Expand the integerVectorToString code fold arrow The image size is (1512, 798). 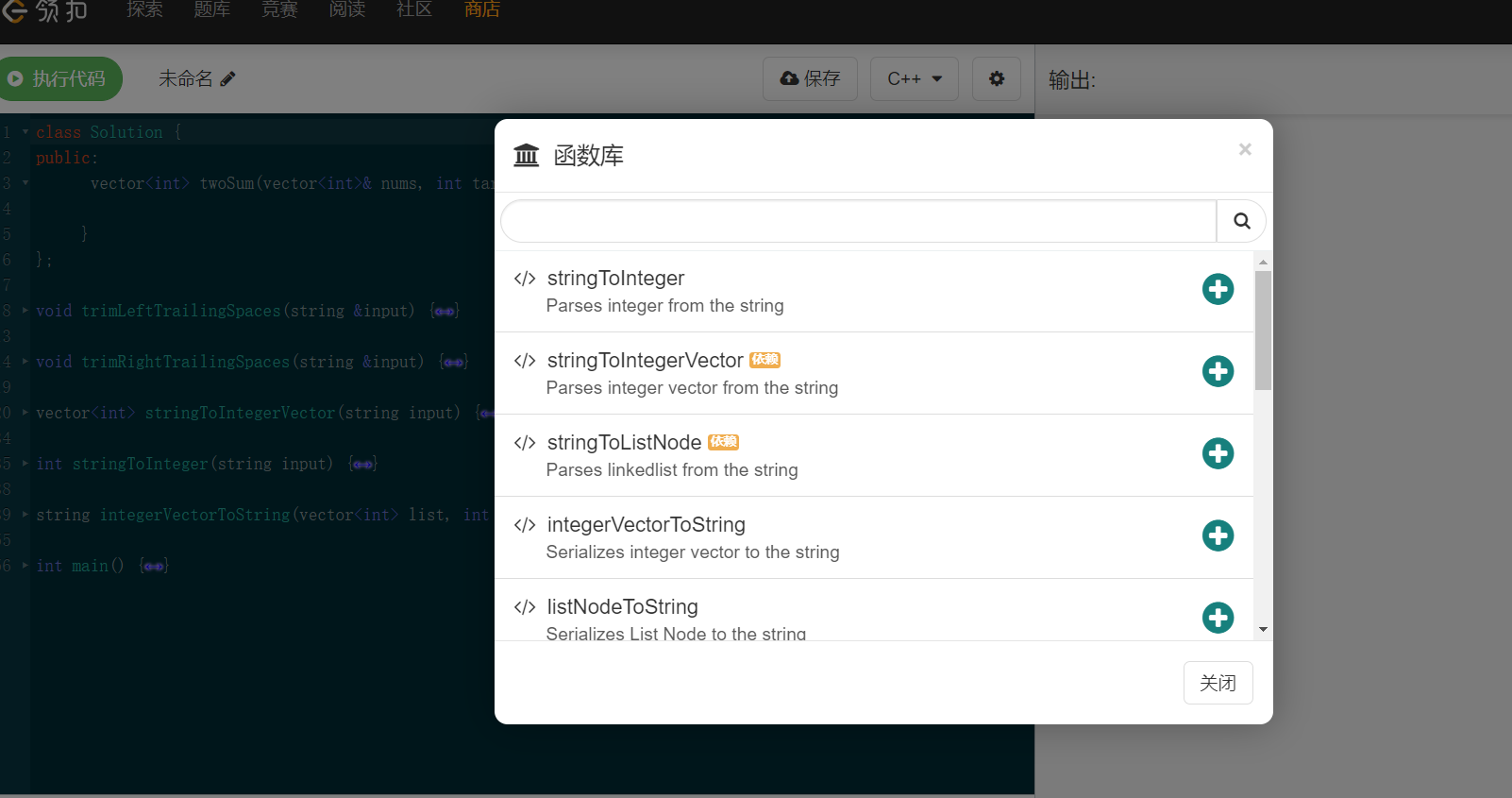pyautogui.click(x=25, y=514)
